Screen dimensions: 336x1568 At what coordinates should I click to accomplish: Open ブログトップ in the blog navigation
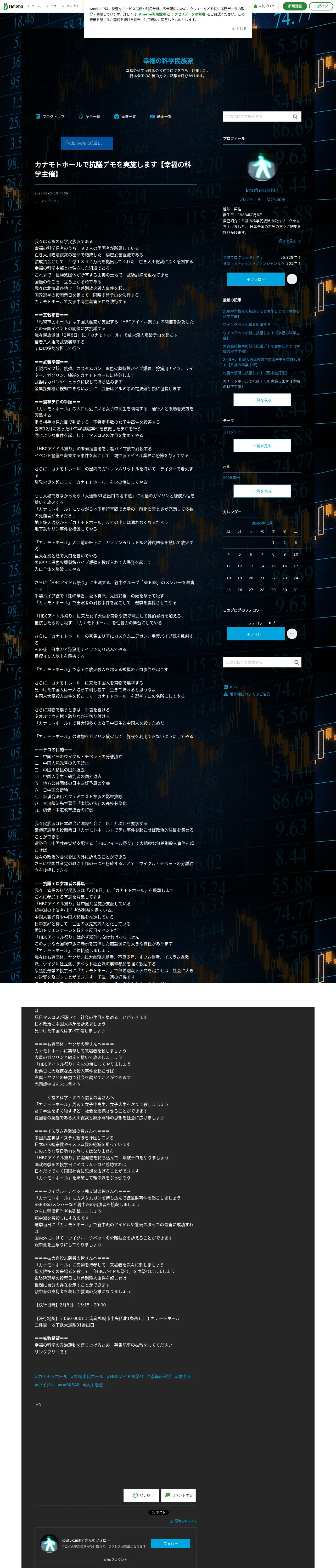tap(50, 116)
